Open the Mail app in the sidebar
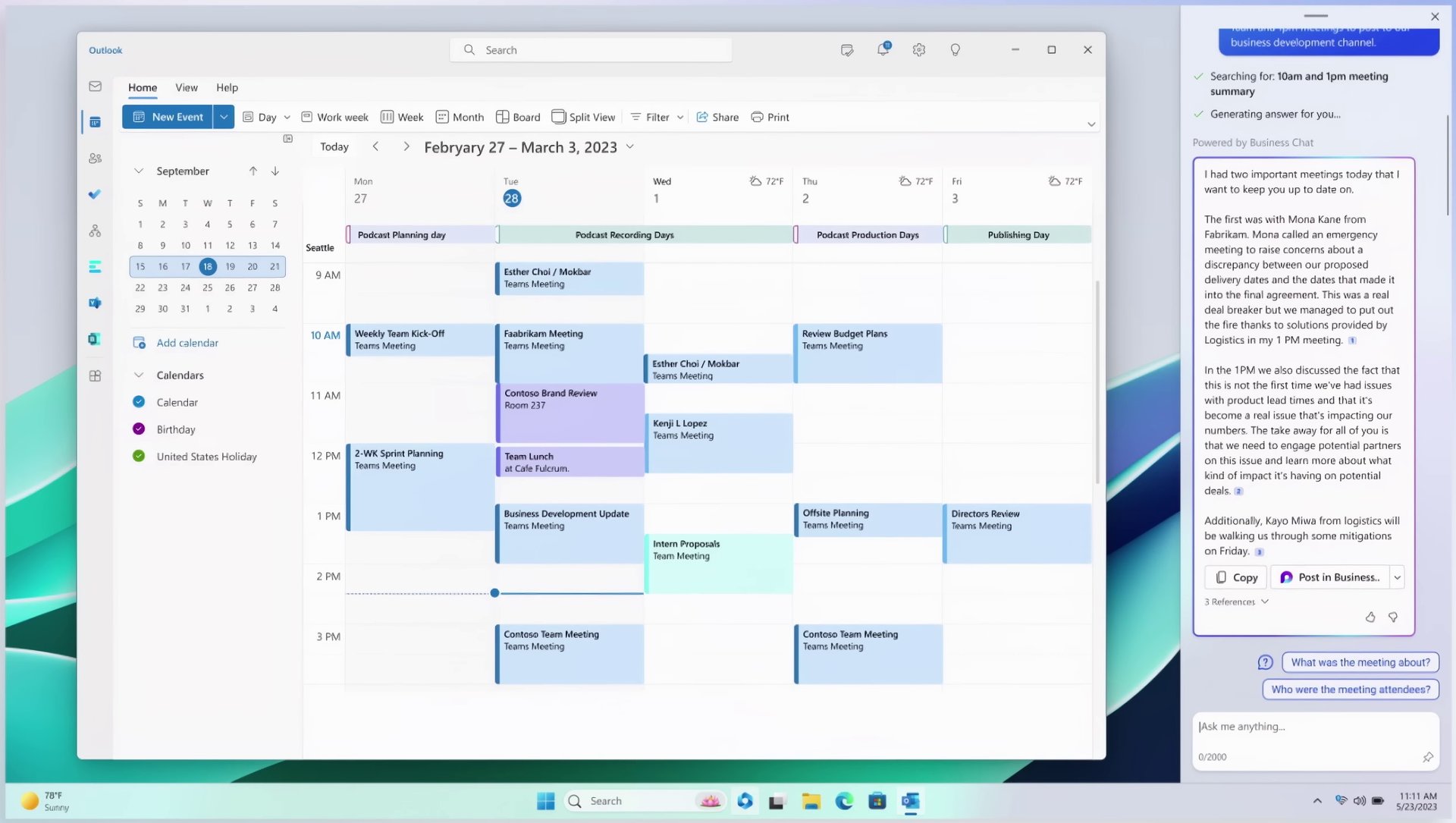 tap(95, 86)
